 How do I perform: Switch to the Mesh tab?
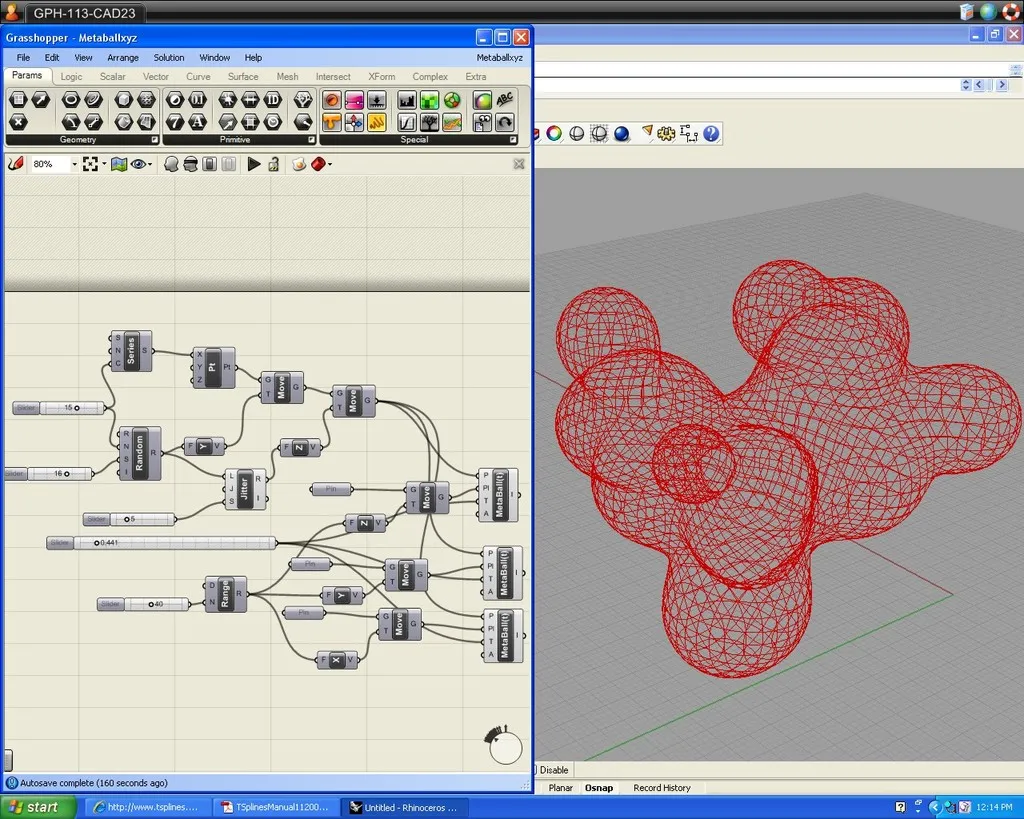(287, 76)
